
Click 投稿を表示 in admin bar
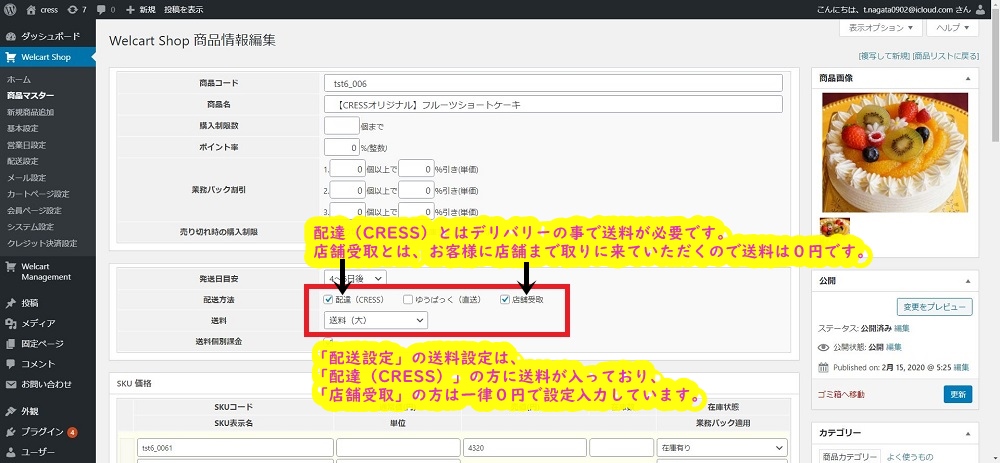coord(184,10)
